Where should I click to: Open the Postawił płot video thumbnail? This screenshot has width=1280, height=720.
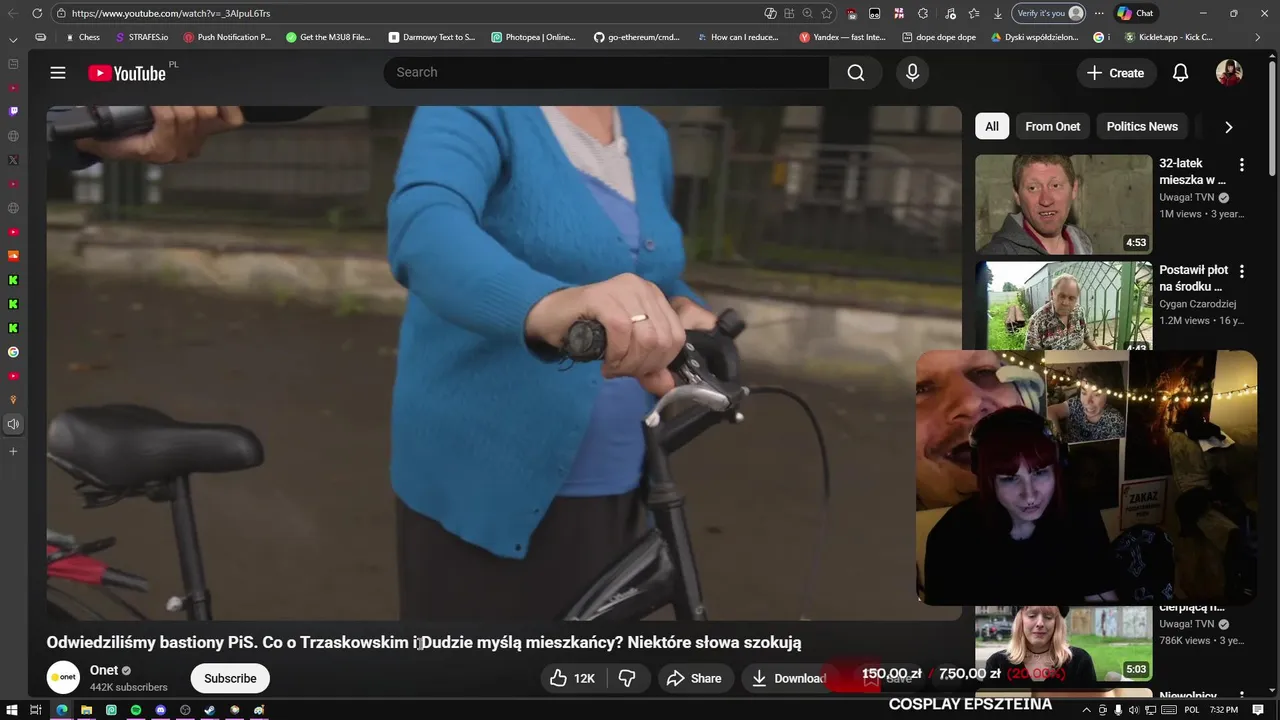point(1063,306)
